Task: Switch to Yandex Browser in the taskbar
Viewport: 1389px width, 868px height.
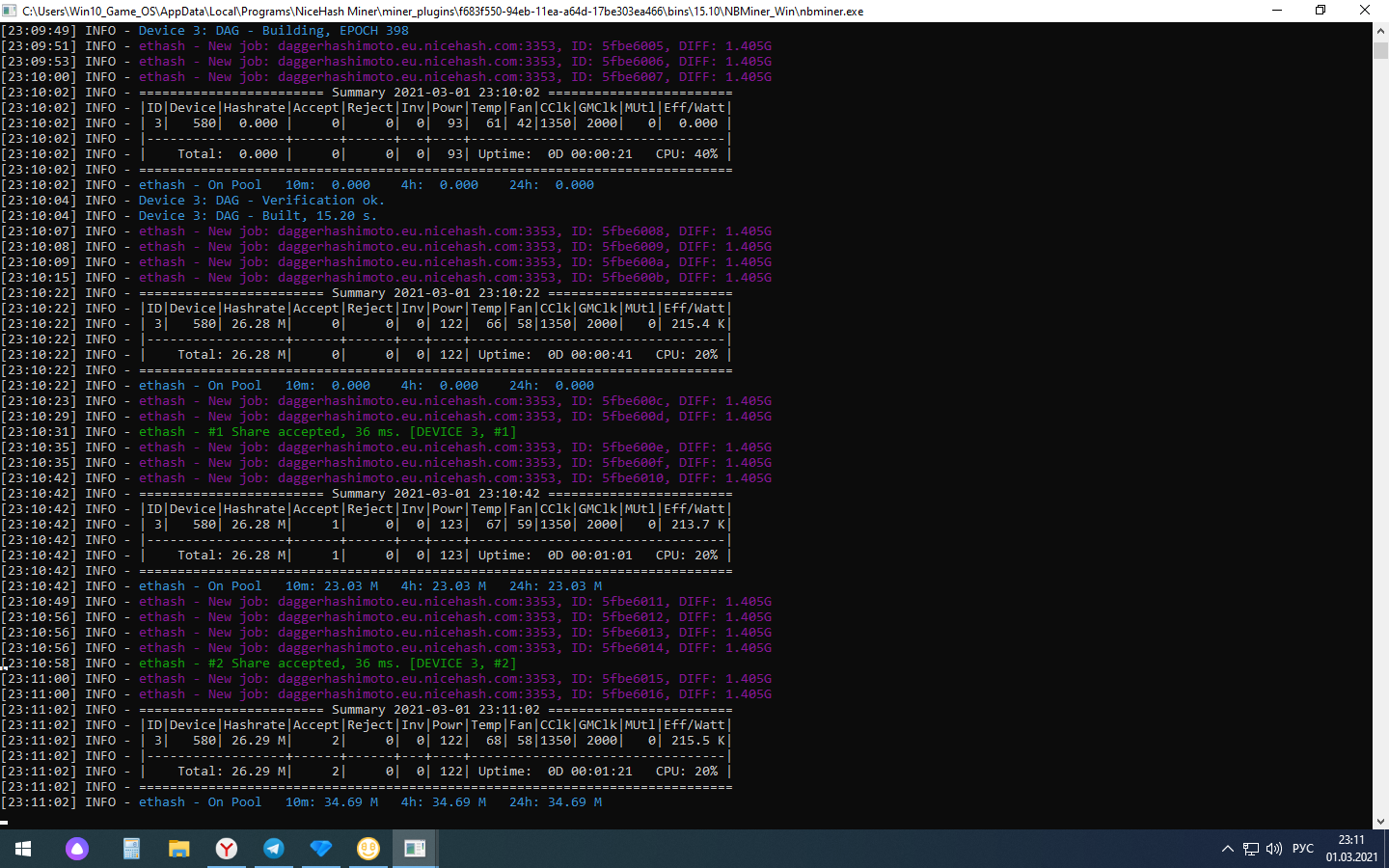Action: [227, 849]
